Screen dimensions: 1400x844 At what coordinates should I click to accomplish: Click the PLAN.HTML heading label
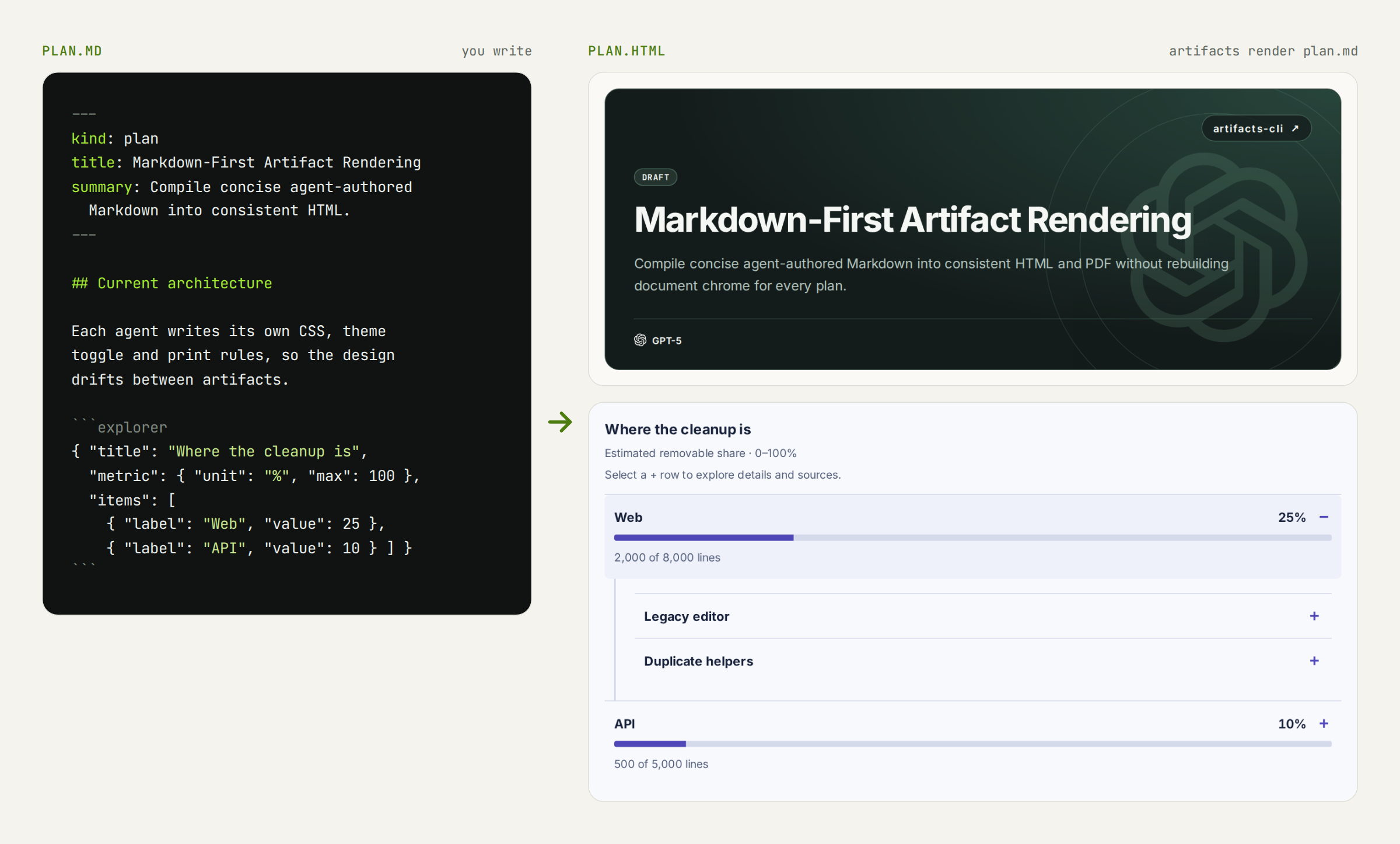(x=626, y=51)
